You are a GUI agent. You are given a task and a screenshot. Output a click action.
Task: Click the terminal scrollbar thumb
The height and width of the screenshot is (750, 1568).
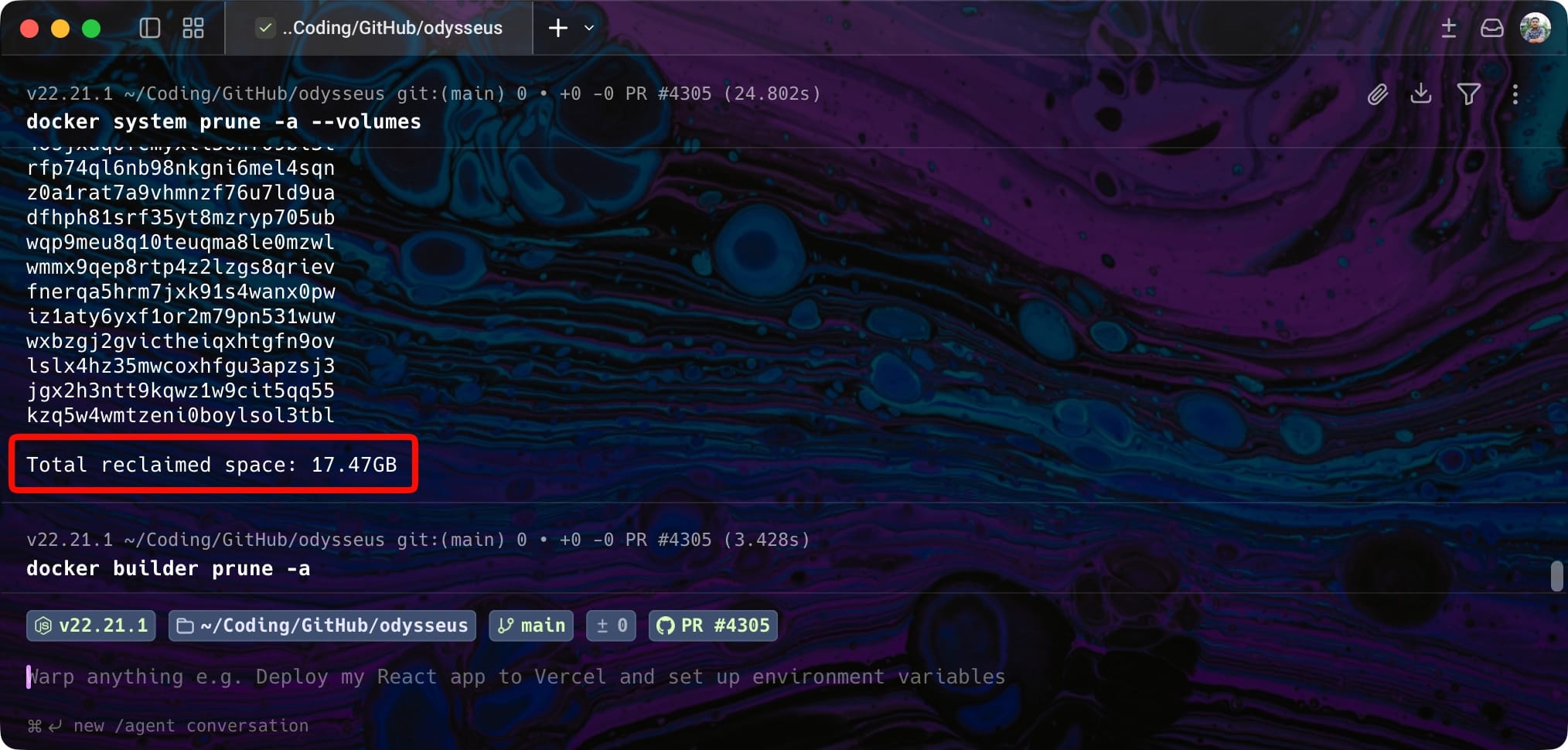1557,576
